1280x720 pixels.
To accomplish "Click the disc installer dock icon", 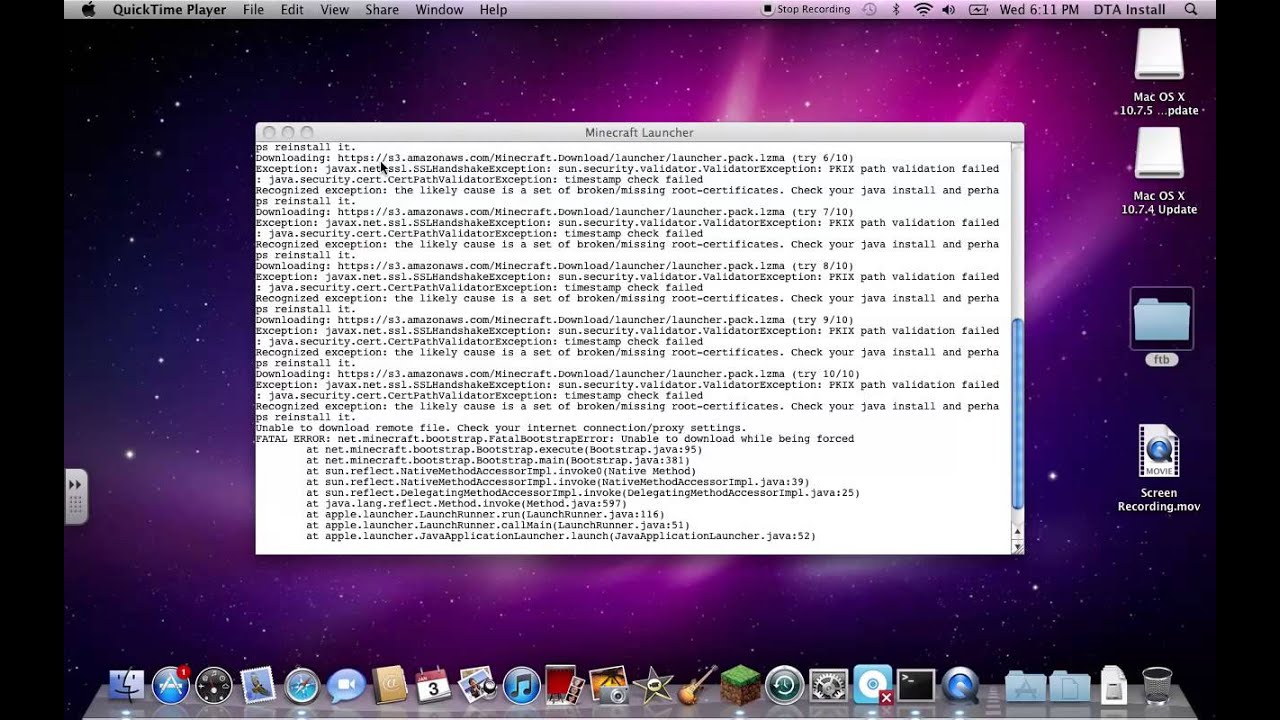I will 872,685.
